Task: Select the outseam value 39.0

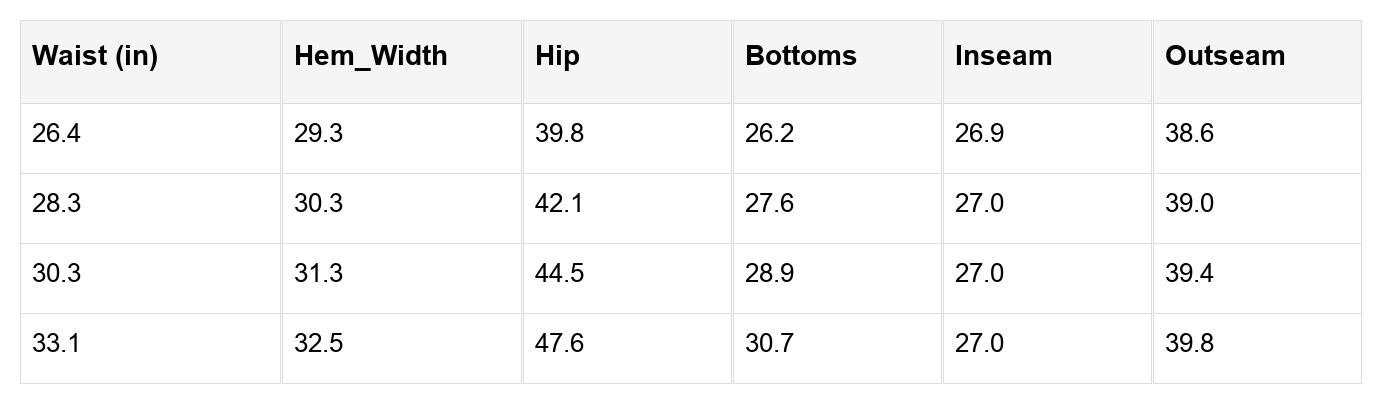Action: pos(1189,204)
